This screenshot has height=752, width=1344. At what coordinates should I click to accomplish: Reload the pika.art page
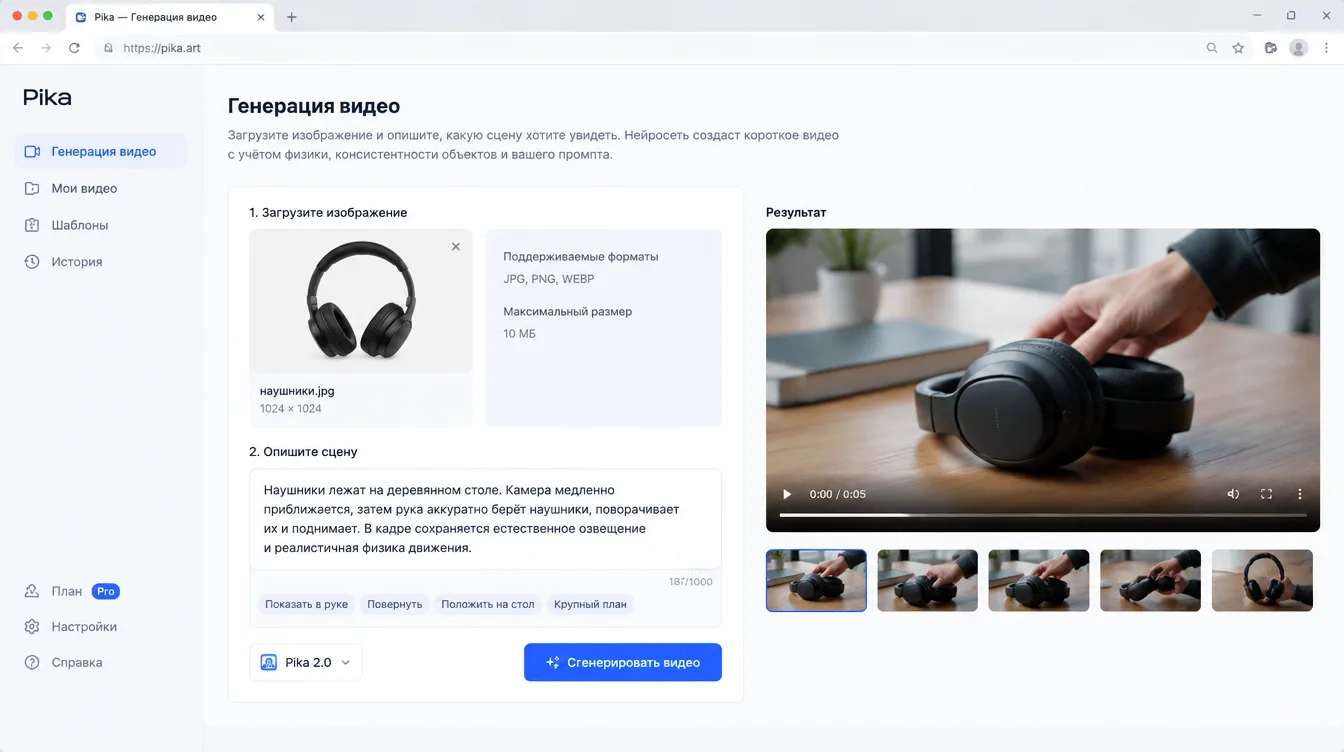coord(74,48)
